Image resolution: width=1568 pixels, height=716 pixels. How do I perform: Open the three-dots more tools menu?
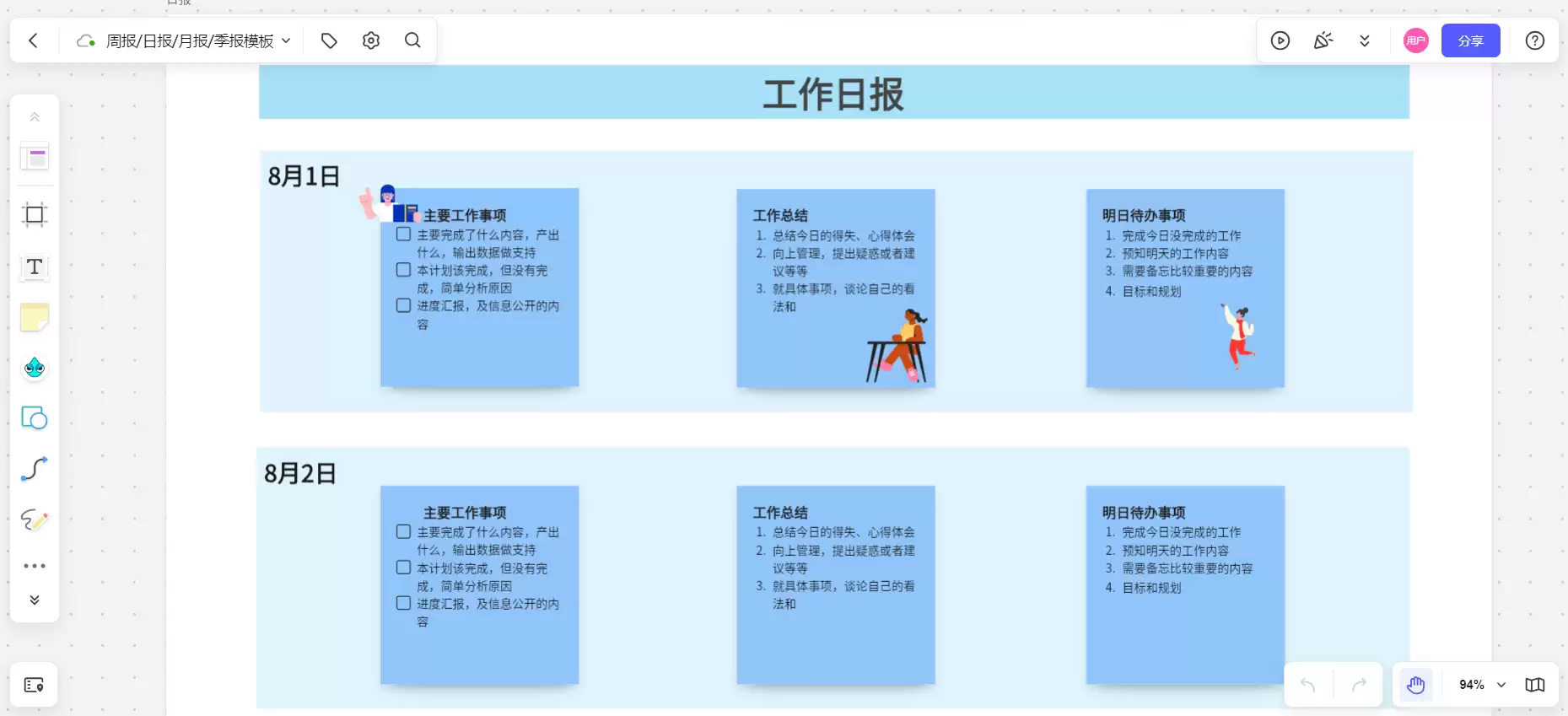click(x=35, y=566)
